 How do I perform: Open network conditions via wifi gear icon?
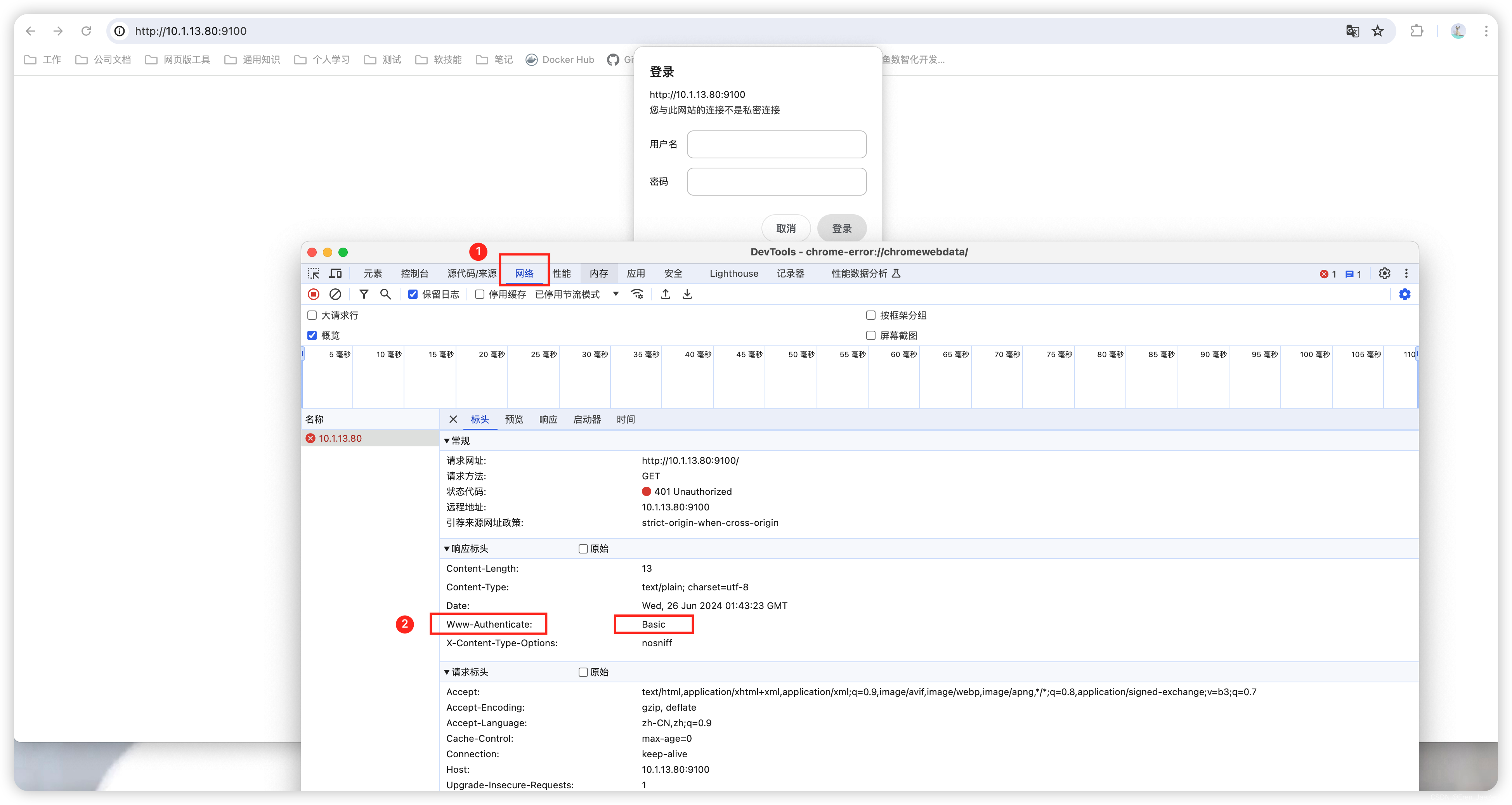click(637, 294)
